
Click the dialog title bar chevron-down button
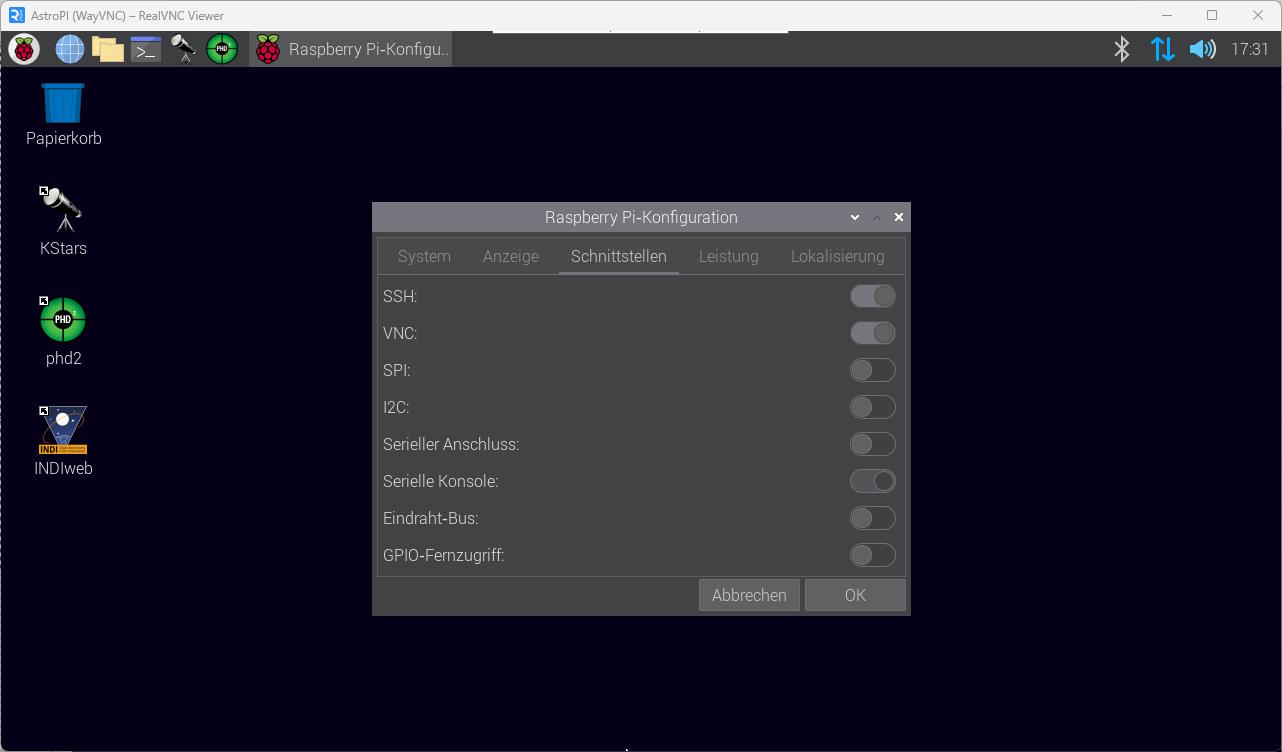tap(855, 217)
